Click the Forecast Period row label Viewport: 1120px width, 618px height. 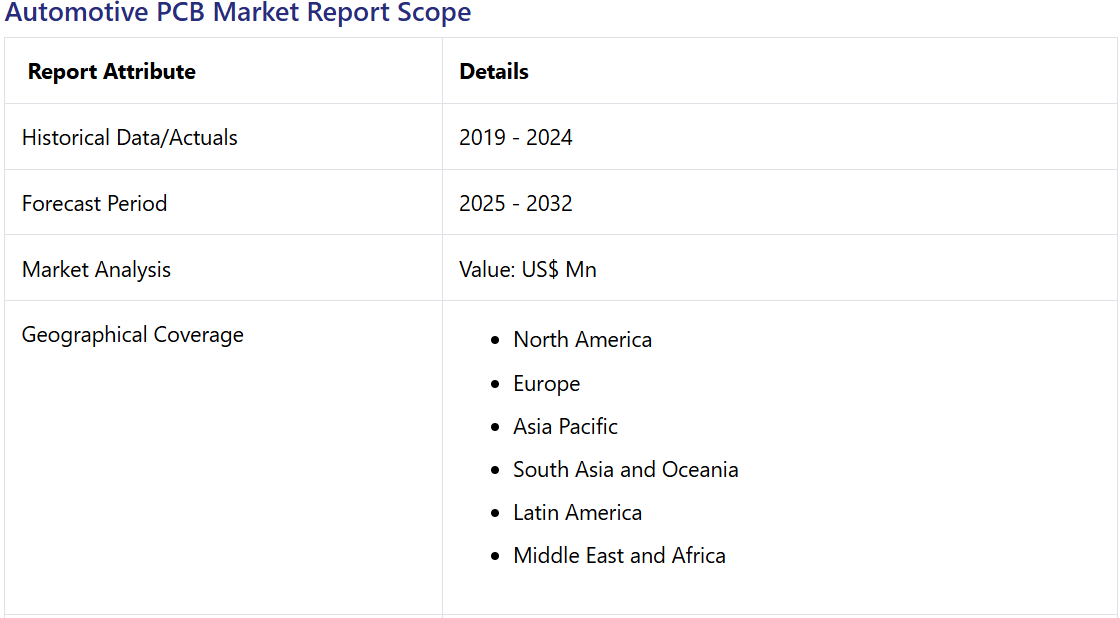tap(95, 204)
